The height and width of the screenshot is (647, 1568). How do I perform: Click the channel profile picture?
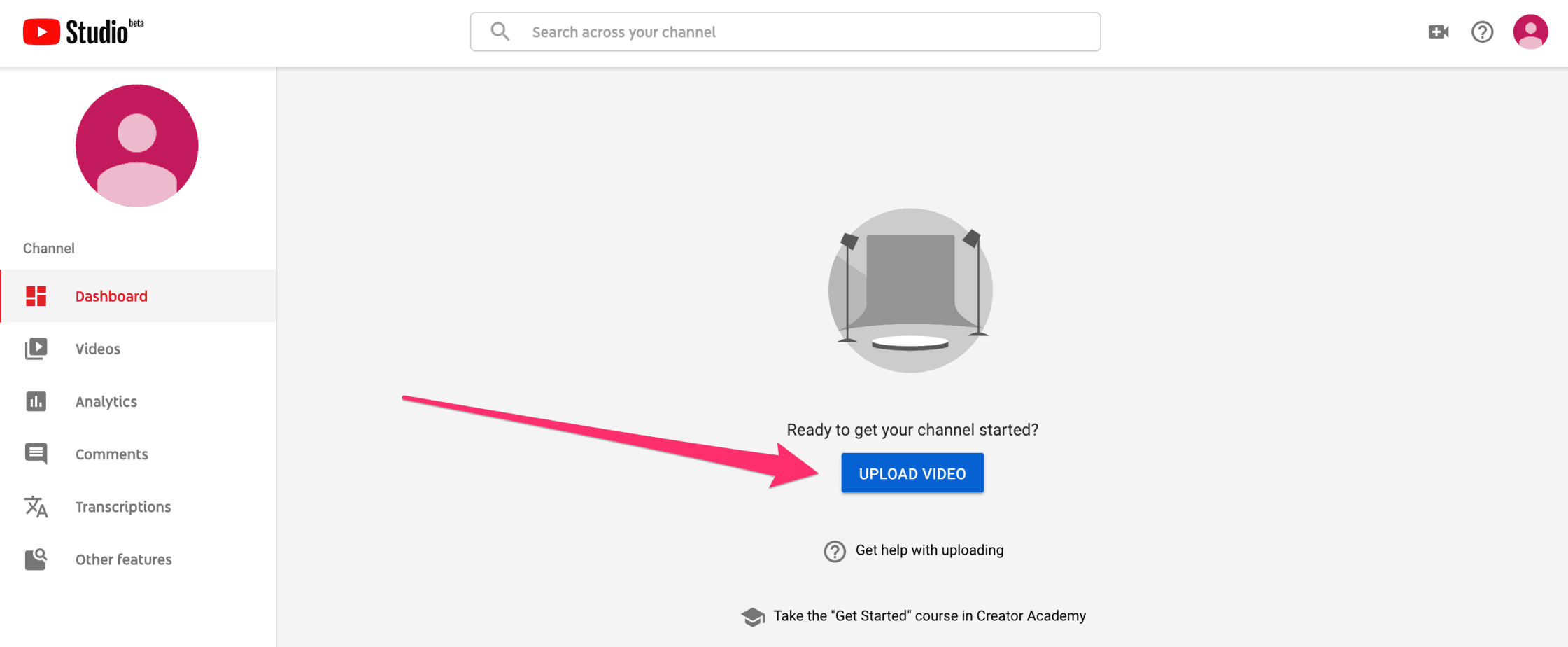pos(136,146)
